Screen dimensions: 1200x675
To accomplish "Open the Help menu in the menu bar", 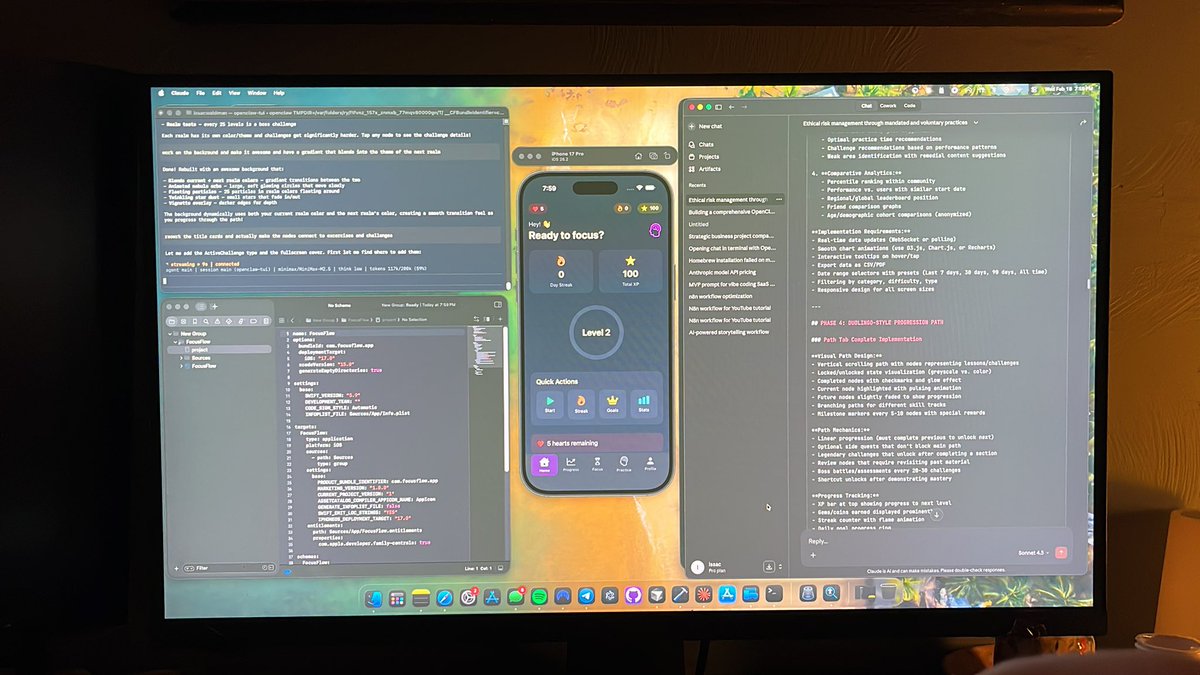I will pos(279,93).
